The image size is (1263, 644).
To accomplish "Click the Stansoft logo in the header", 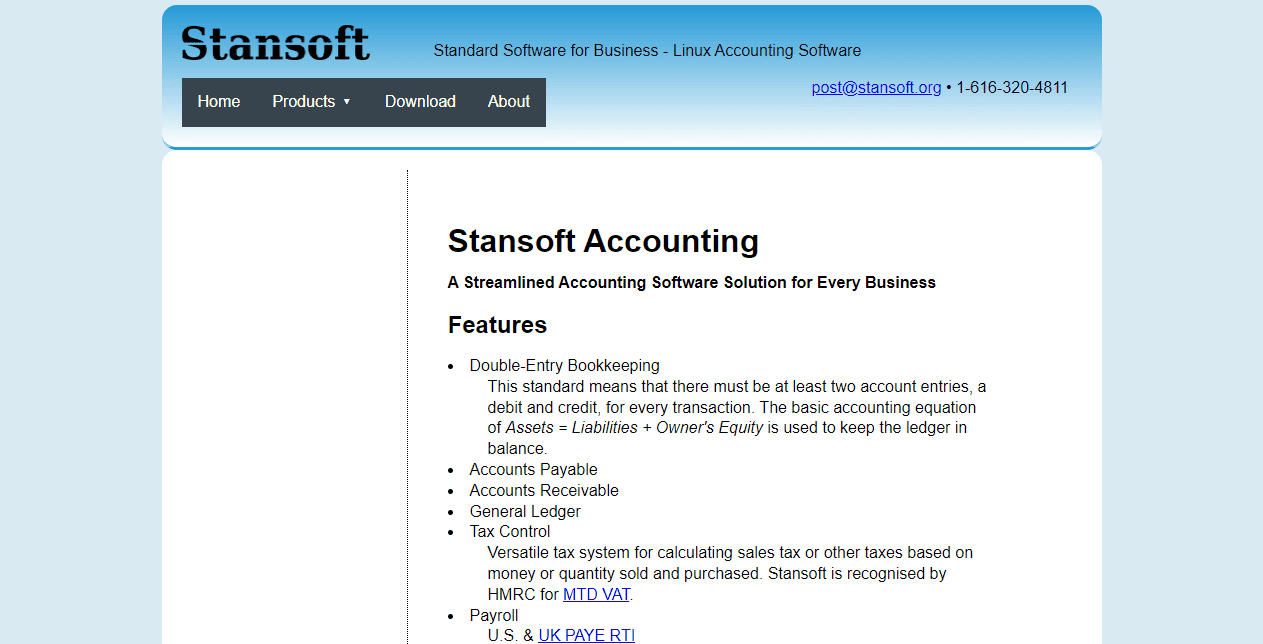I will [276, 43].
